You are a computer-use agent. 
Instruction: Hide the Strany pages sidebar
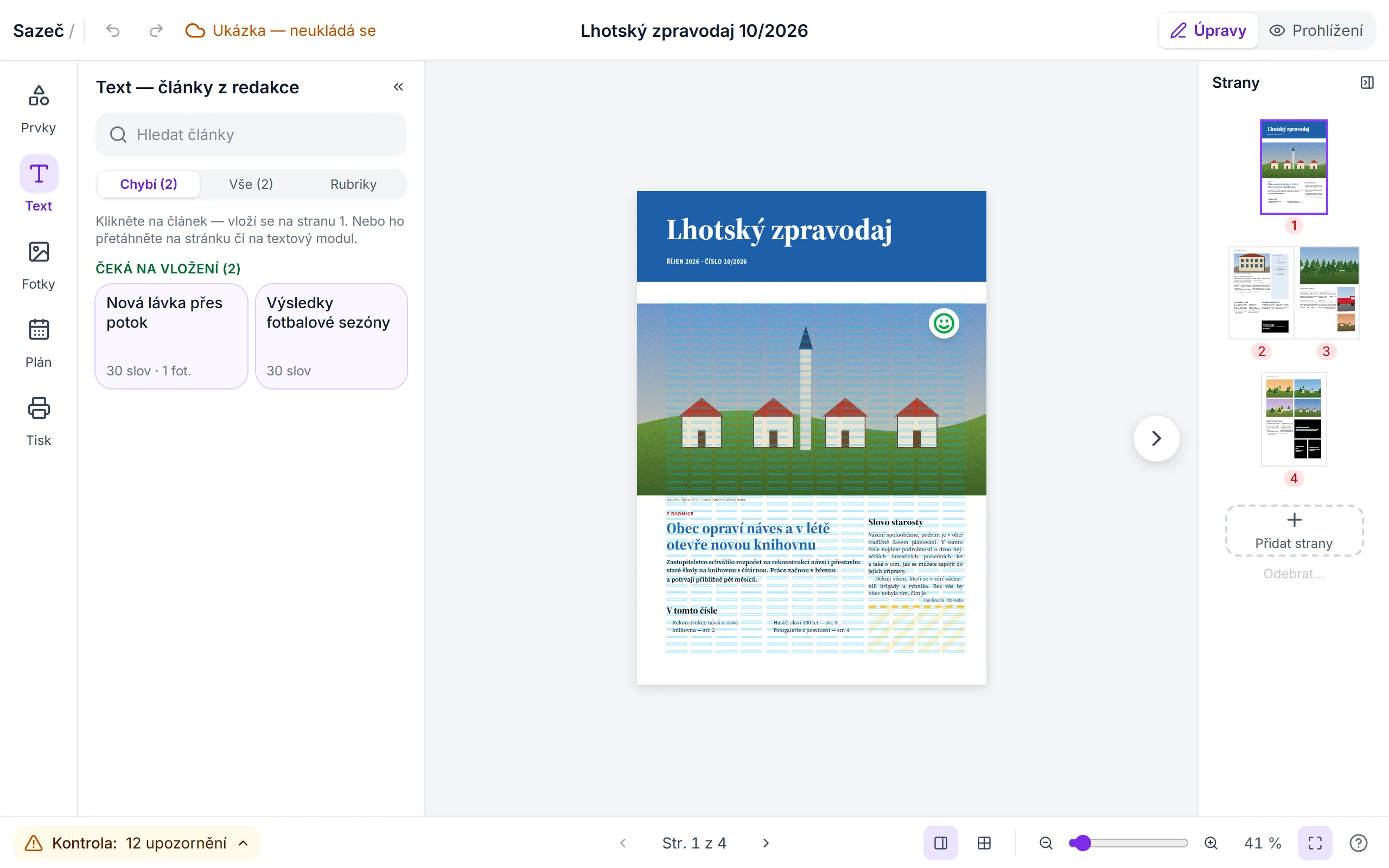(x=1367, y=82)
